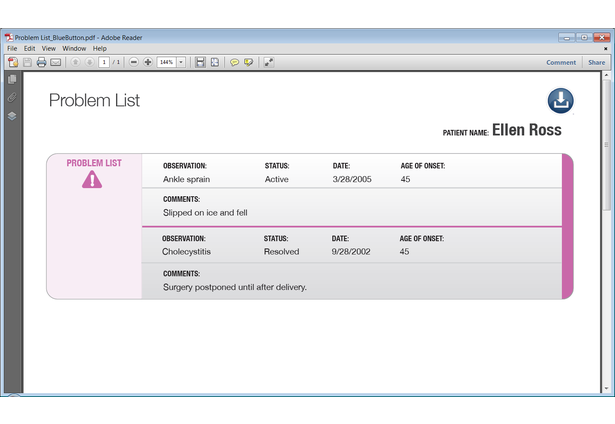Close the Adobe Reader window
Viewport: 615px width, 424px height.
pyautogui.click(x=601, y=38)
